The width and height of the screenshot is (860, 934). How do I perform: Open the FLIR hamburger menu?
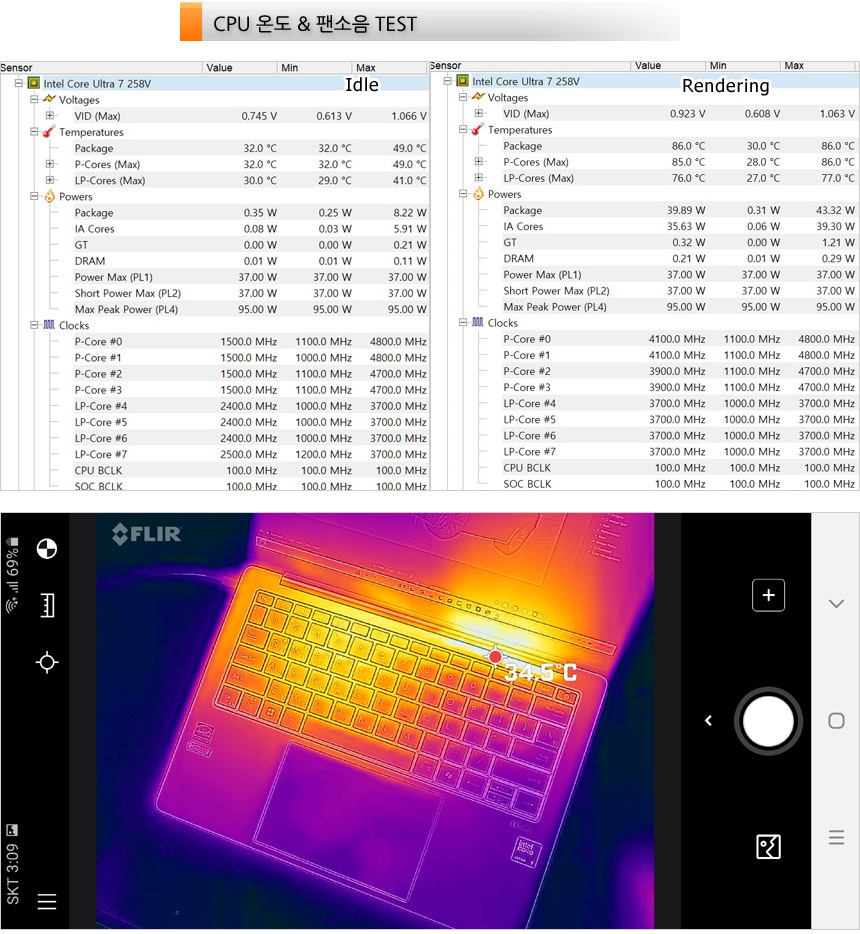46,902
